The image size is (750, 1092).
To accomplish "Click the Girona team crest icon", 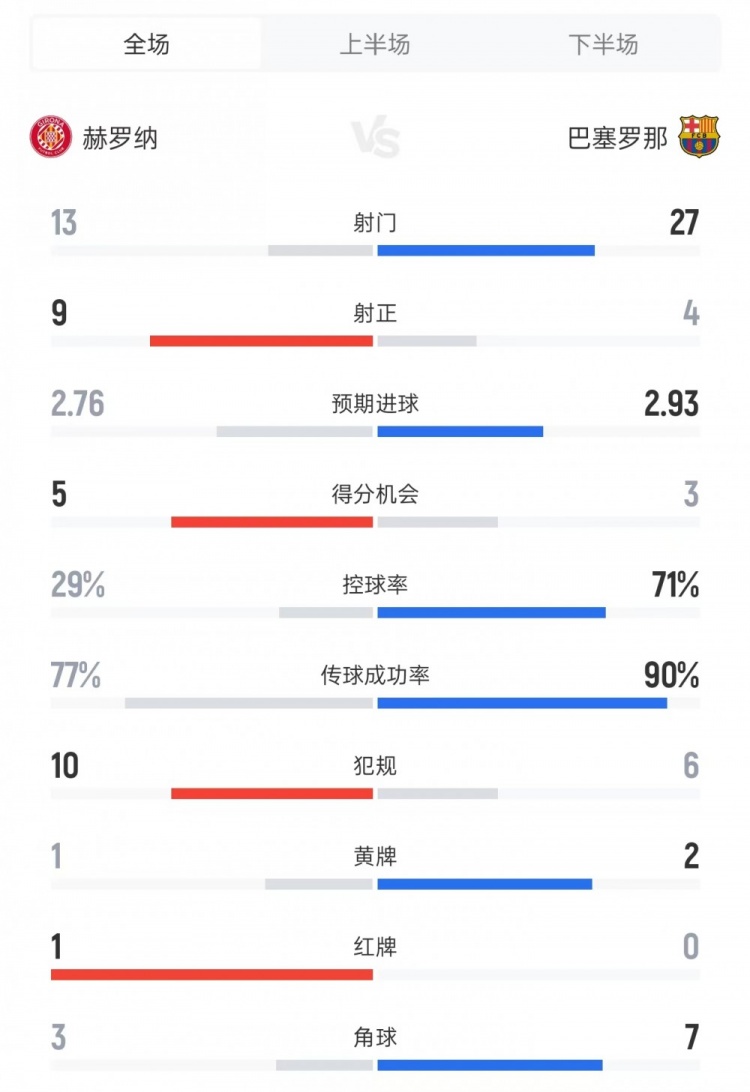I will coord(48,137).
